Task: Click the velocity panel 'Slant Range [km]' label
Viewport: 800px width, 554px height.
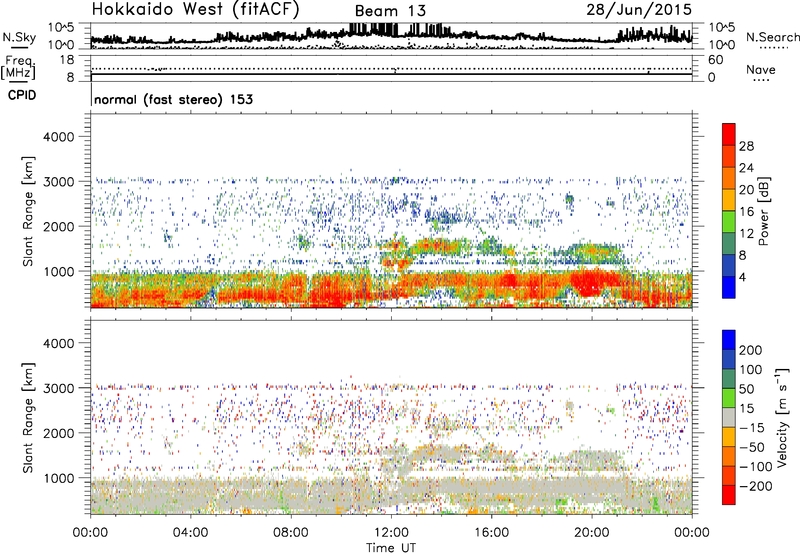Action: 28,417
